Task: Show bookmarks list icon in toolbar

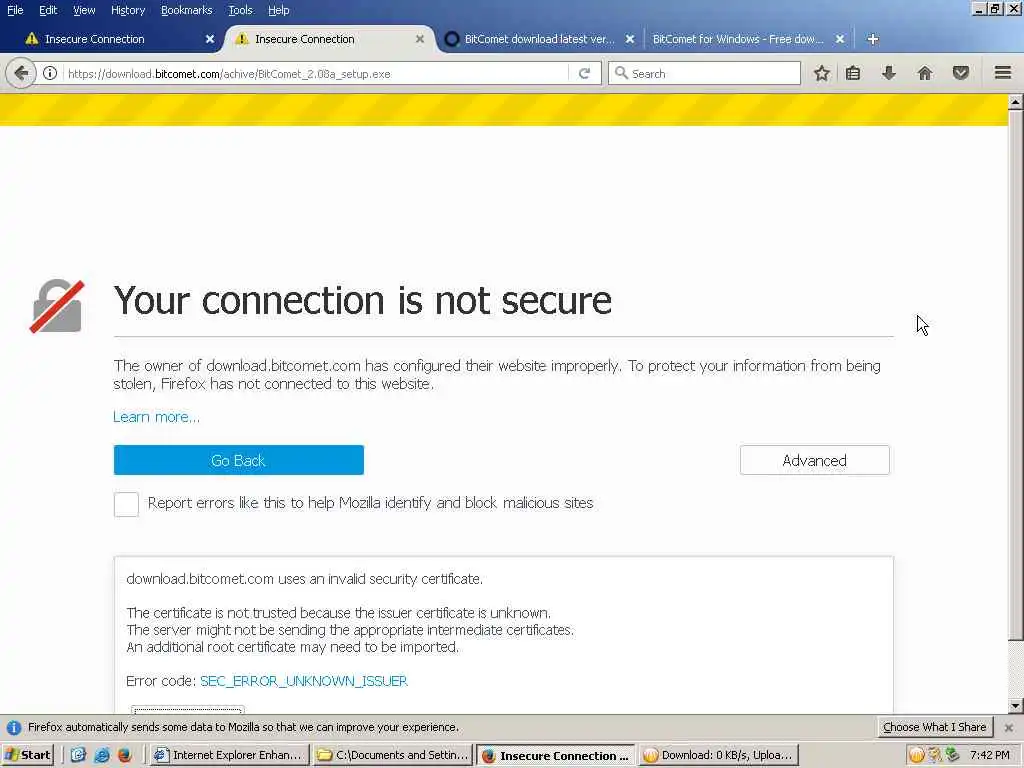Action: (x=853, y=73)
